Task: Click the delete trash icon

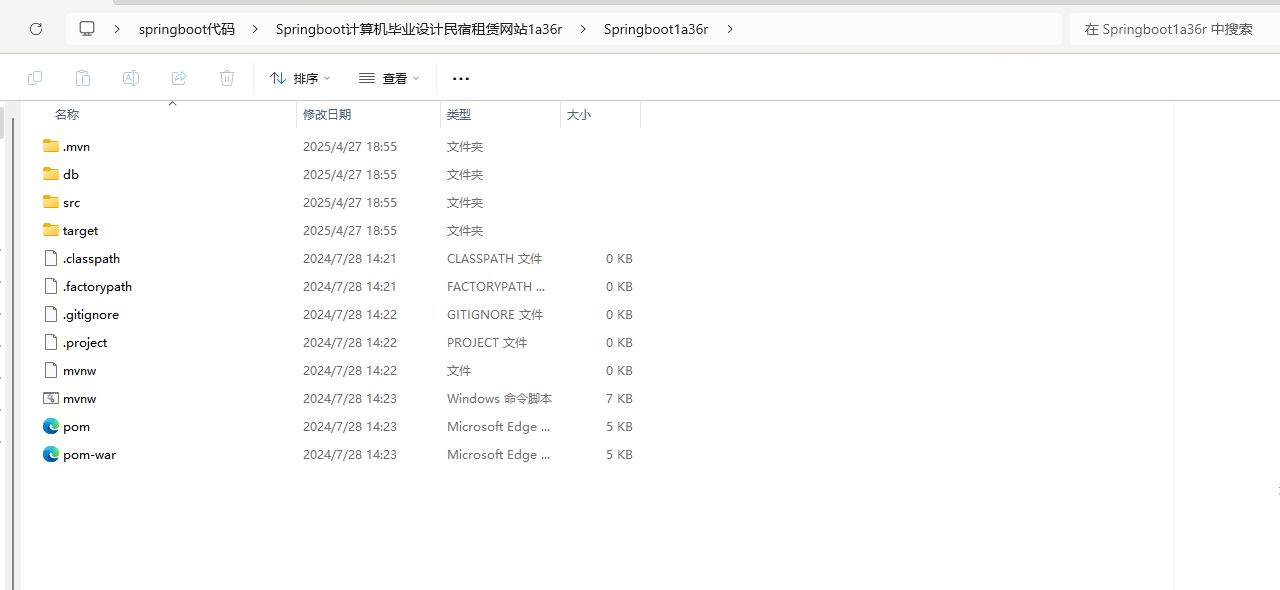Action: tap(227, 78)
